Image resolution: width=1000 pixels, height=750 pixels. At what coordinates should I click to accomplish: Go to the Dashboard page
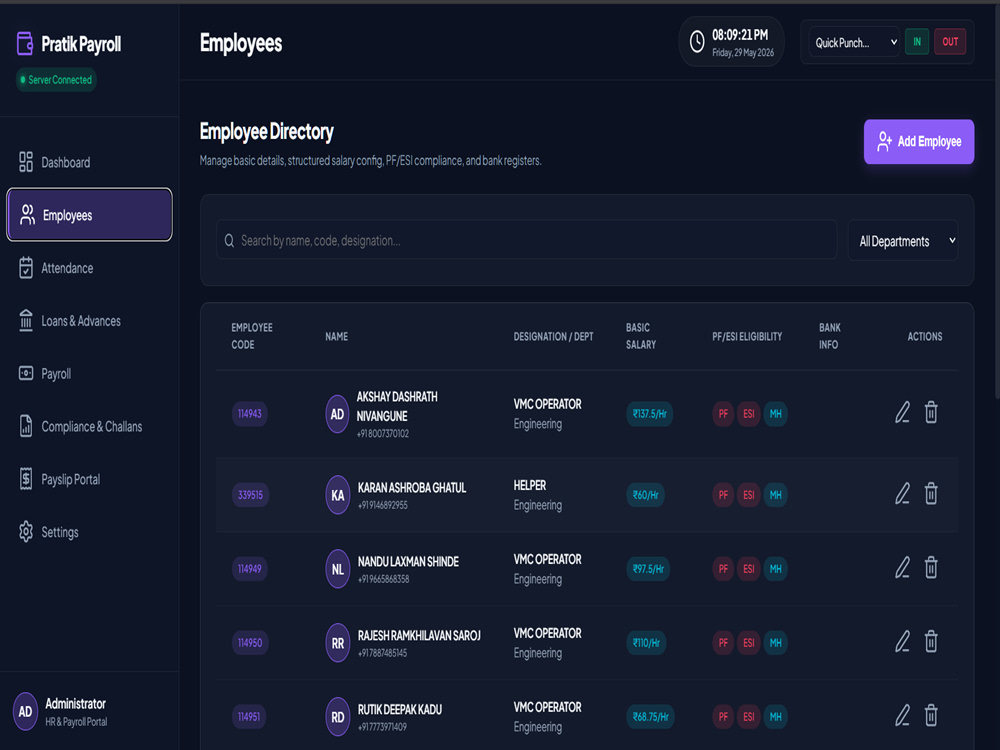tap(89, 162)
